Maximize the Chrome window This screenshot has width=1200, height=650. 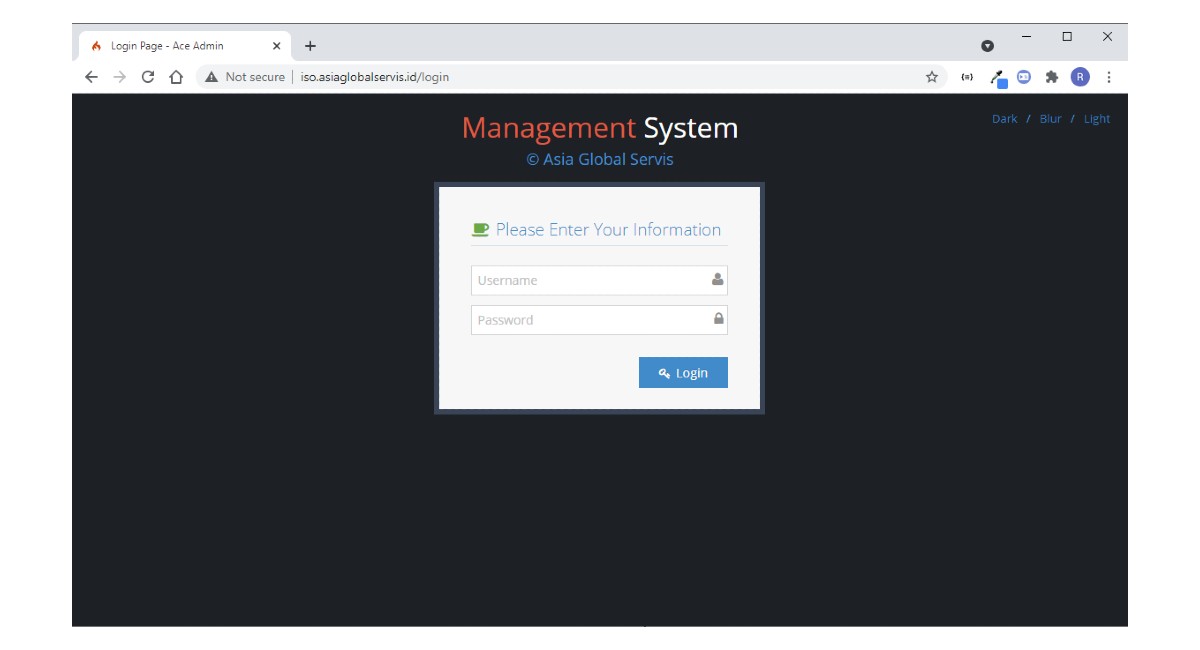(1067, 37)
